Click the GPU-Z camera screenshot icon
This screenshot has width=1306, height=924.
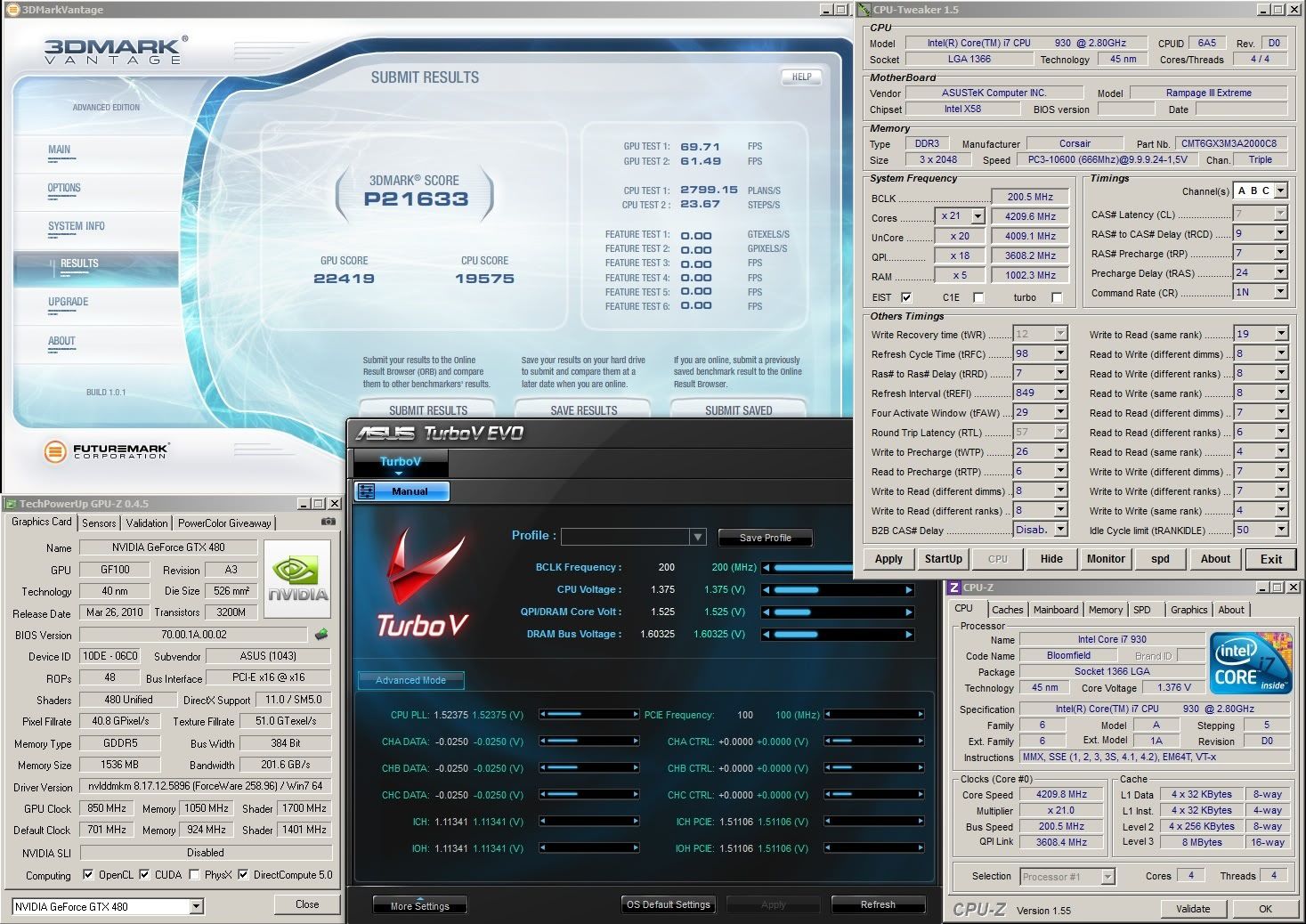(x=329, y=522)
